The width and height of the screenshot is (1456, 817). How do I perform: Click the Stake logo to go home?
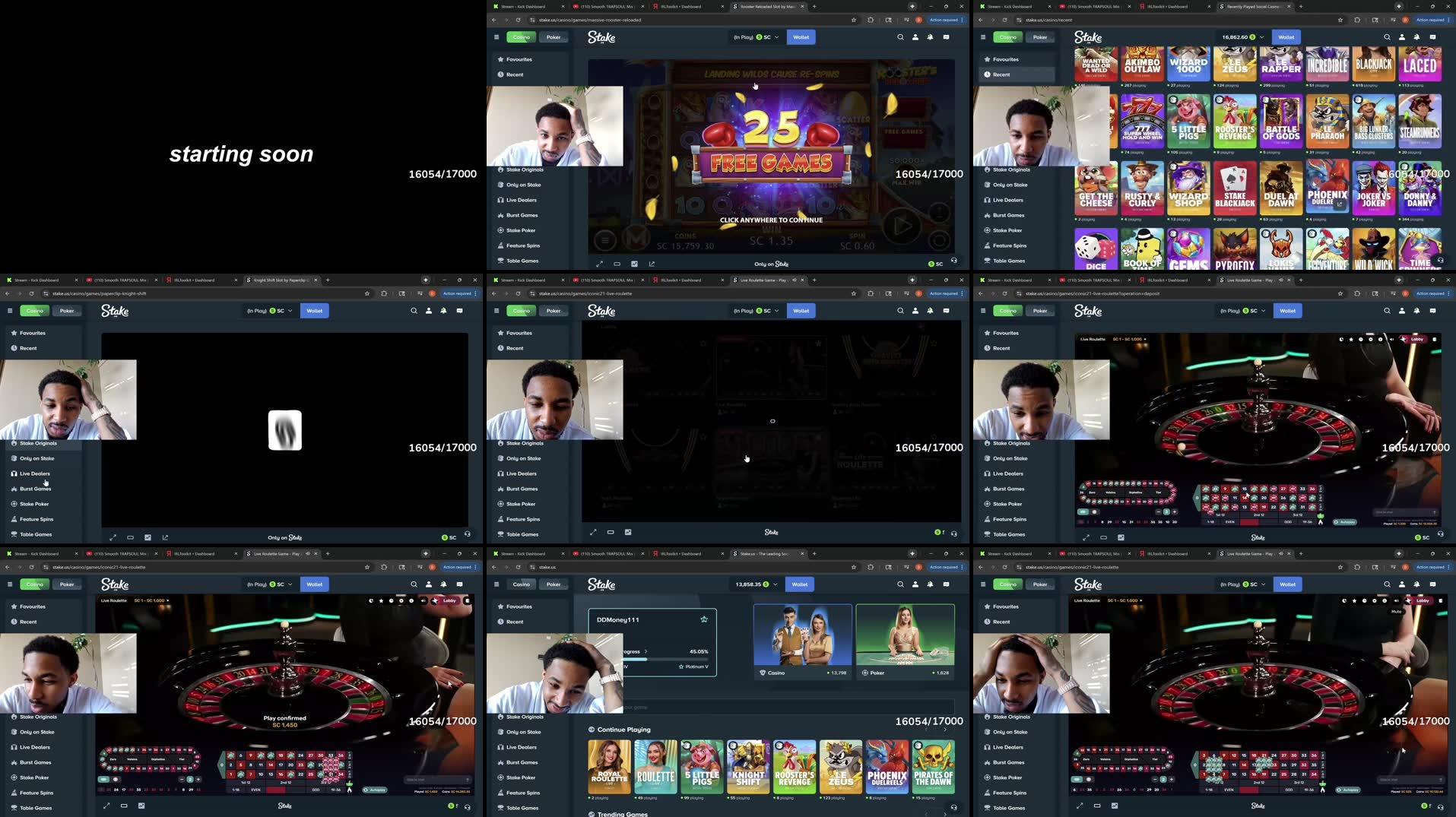click(x=601, y=36)
